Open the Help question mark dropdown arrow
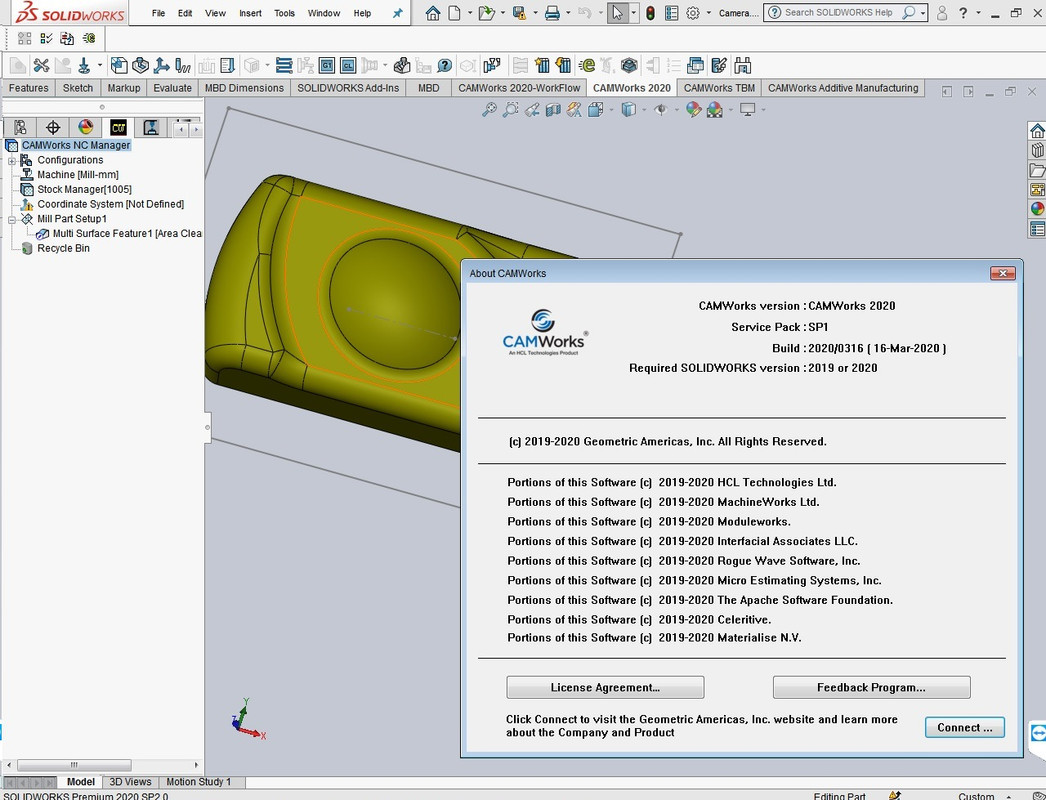1046x800 pixels. coord(978,13)
